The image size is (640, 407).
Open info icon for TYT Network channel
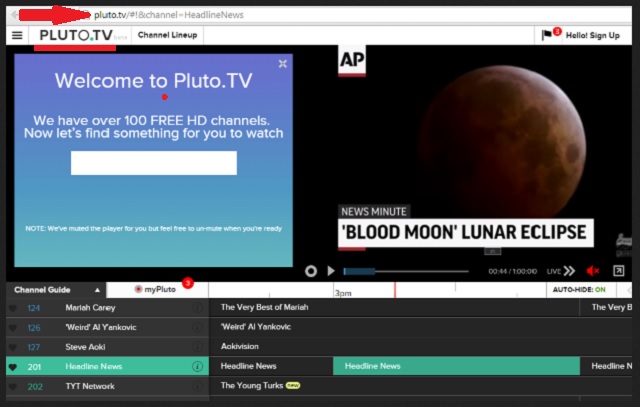point(197,386)
